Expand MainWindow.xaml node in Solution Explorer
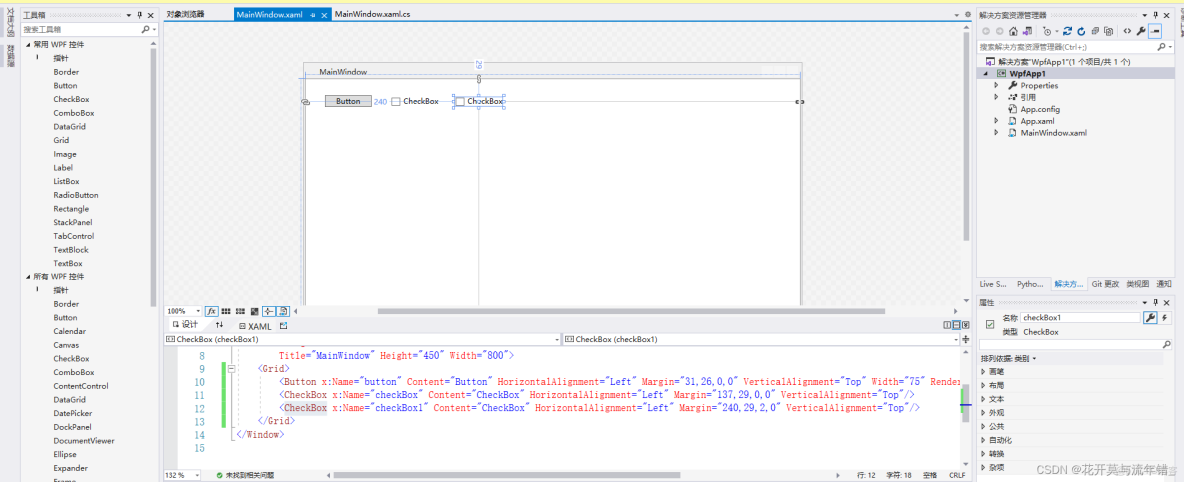The width and height of the screenshot is (1184, 482). click(996, 133)
